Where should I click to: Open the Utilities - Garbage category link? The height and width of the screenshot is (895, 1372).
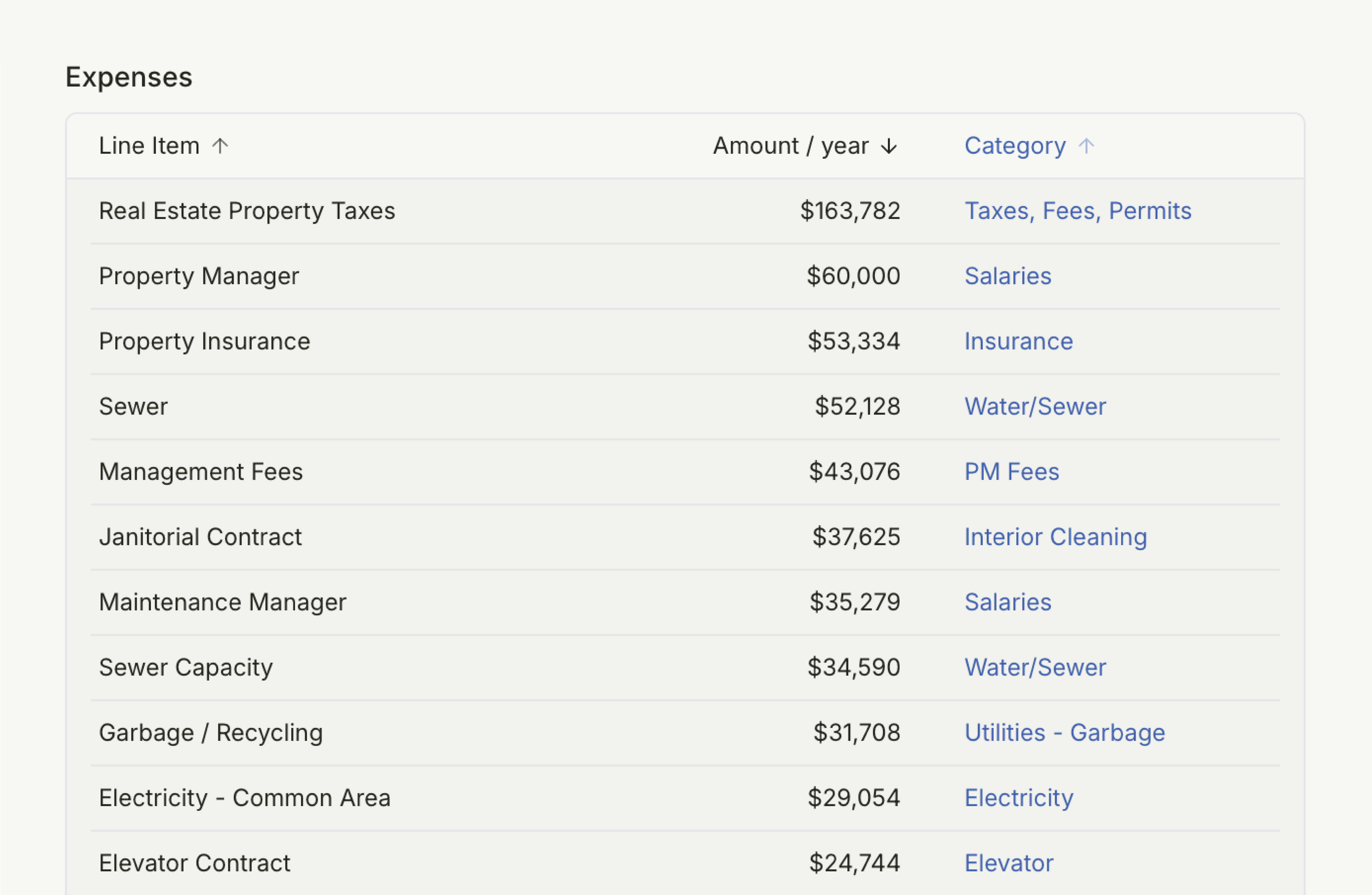(x=1064, y=732)
